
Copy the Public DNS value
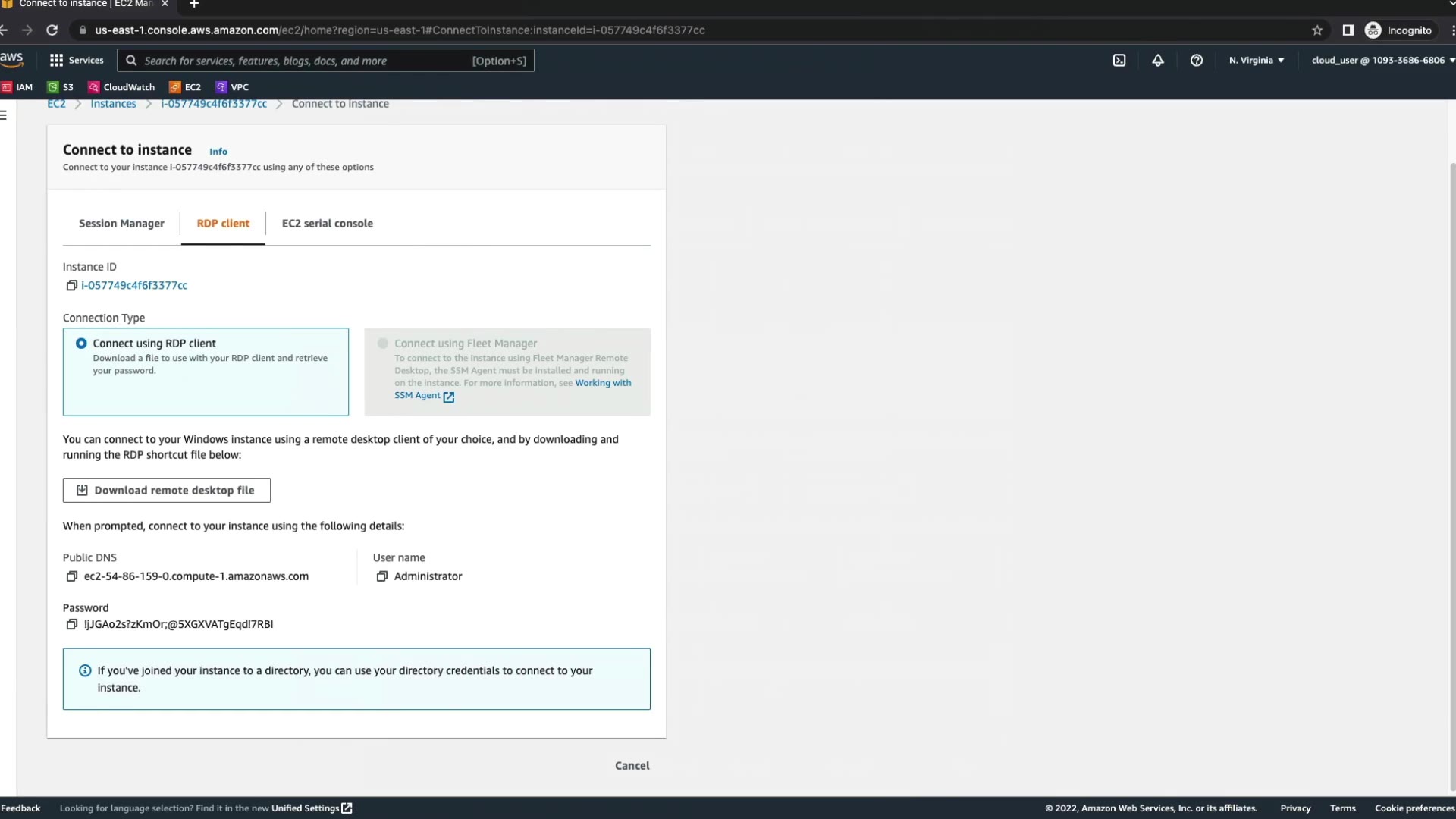[72, 576]
